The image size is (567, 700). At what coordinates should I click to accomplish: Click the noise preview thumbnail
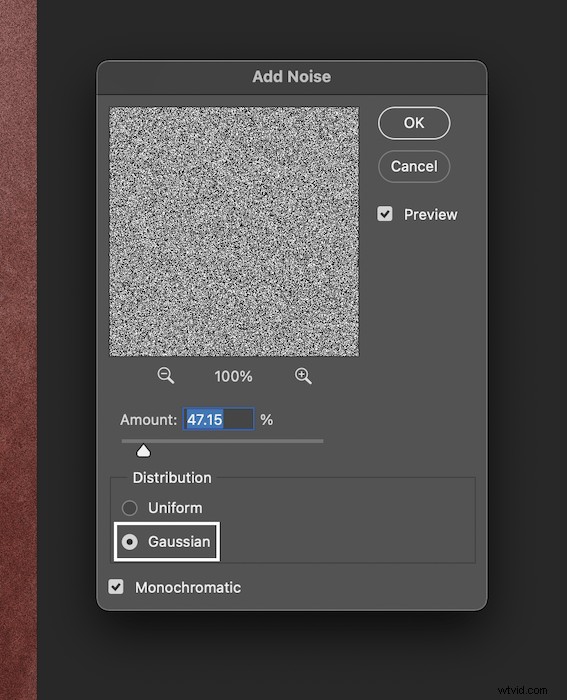click(x=234, y=231)
